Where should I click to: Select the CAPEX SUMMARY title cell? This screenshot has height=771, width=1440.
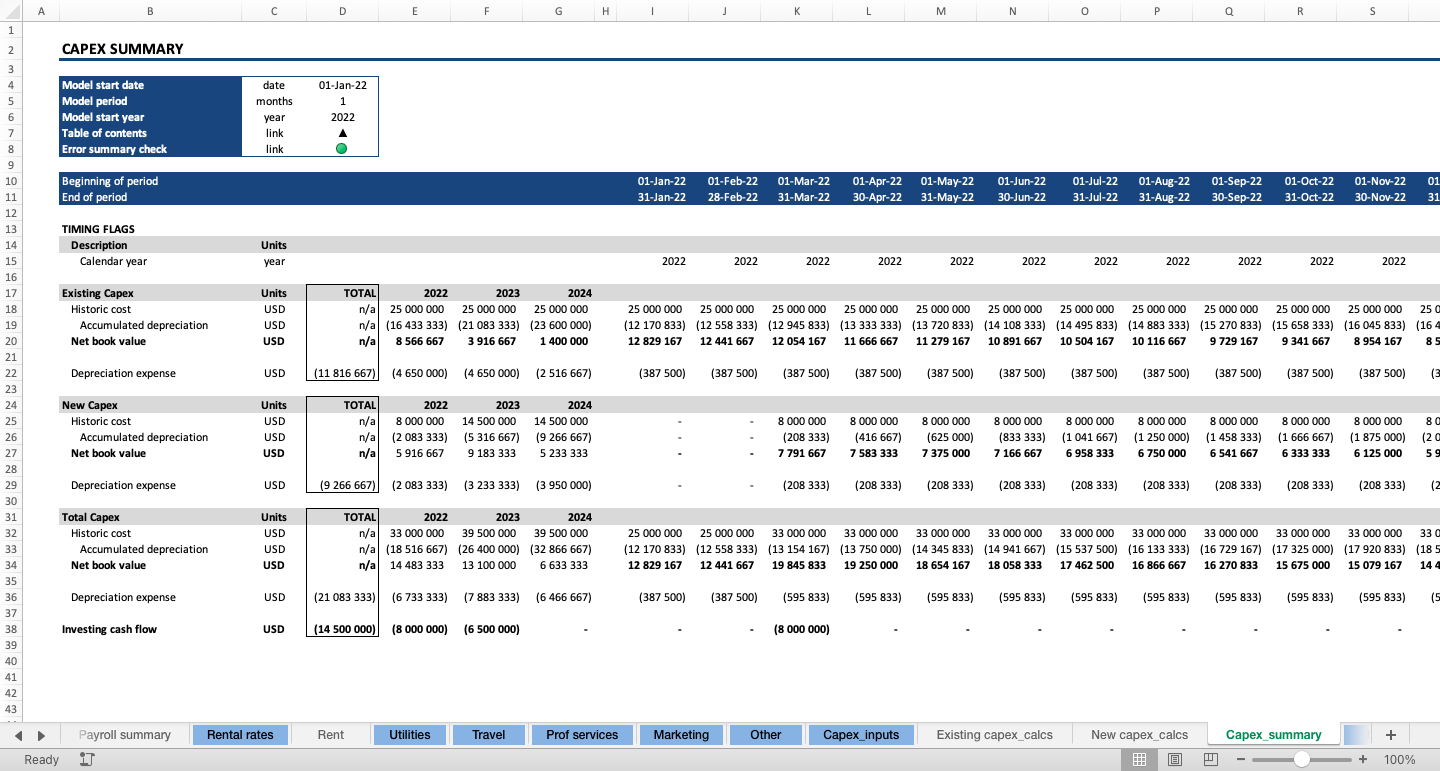(x=122, y=49)
